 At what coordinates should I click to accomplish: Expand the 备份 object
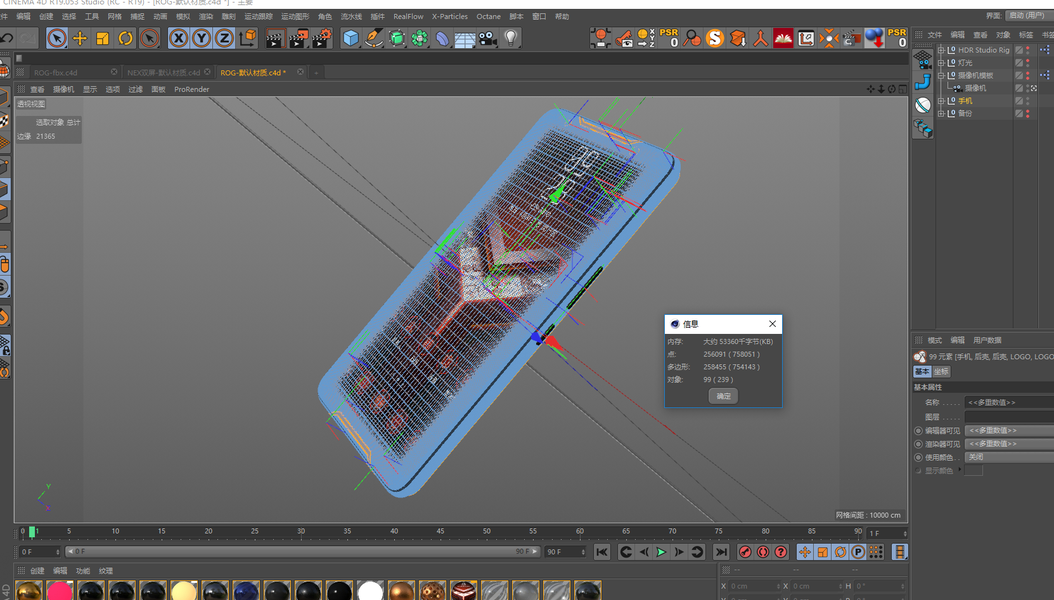pyautogui.click(x=941, y=114)
